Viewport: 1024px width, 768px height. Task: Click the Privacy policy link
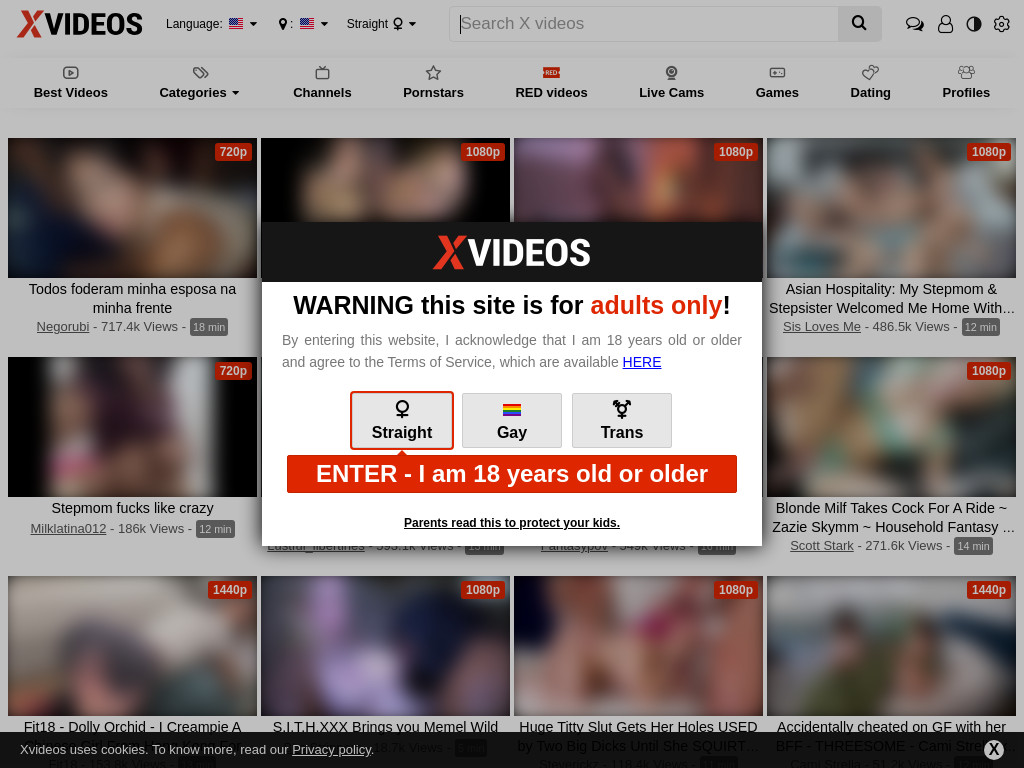point(331,750)
